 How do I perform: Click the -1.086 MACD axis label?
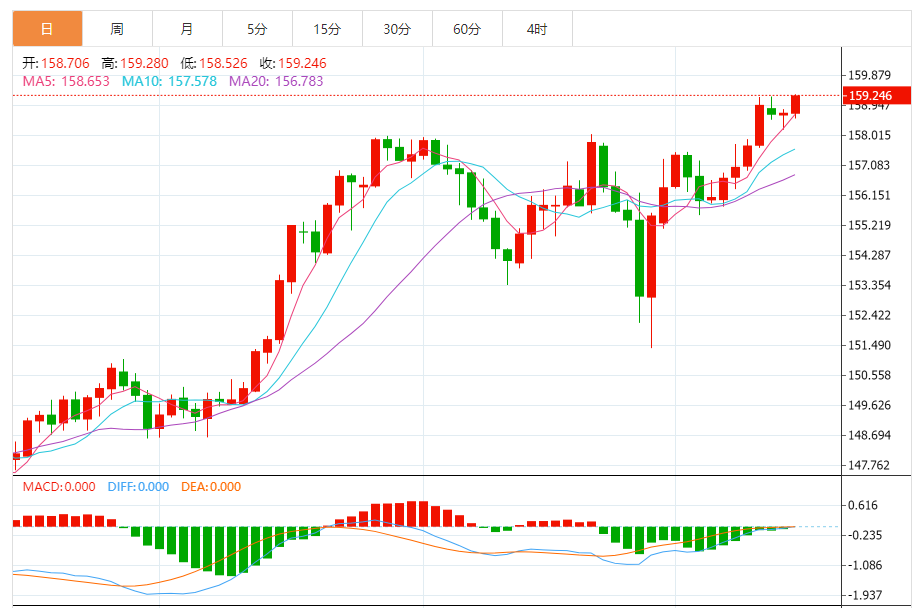point(865,565)
